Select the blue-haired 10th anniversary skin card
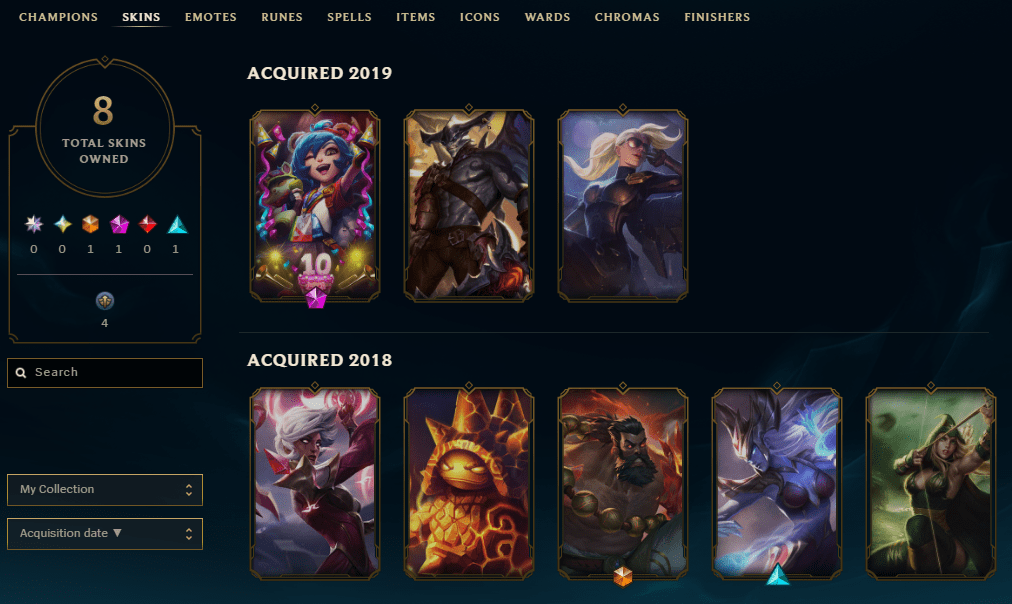The width and height of the screenshot is (1012, 604). [x=315, y=205]
